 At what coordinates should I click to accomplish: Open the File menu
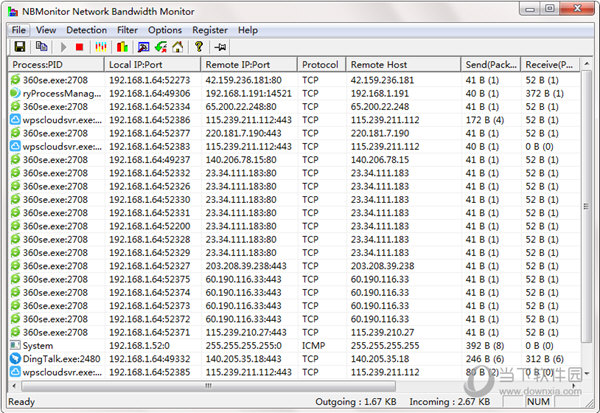(18, 30)
